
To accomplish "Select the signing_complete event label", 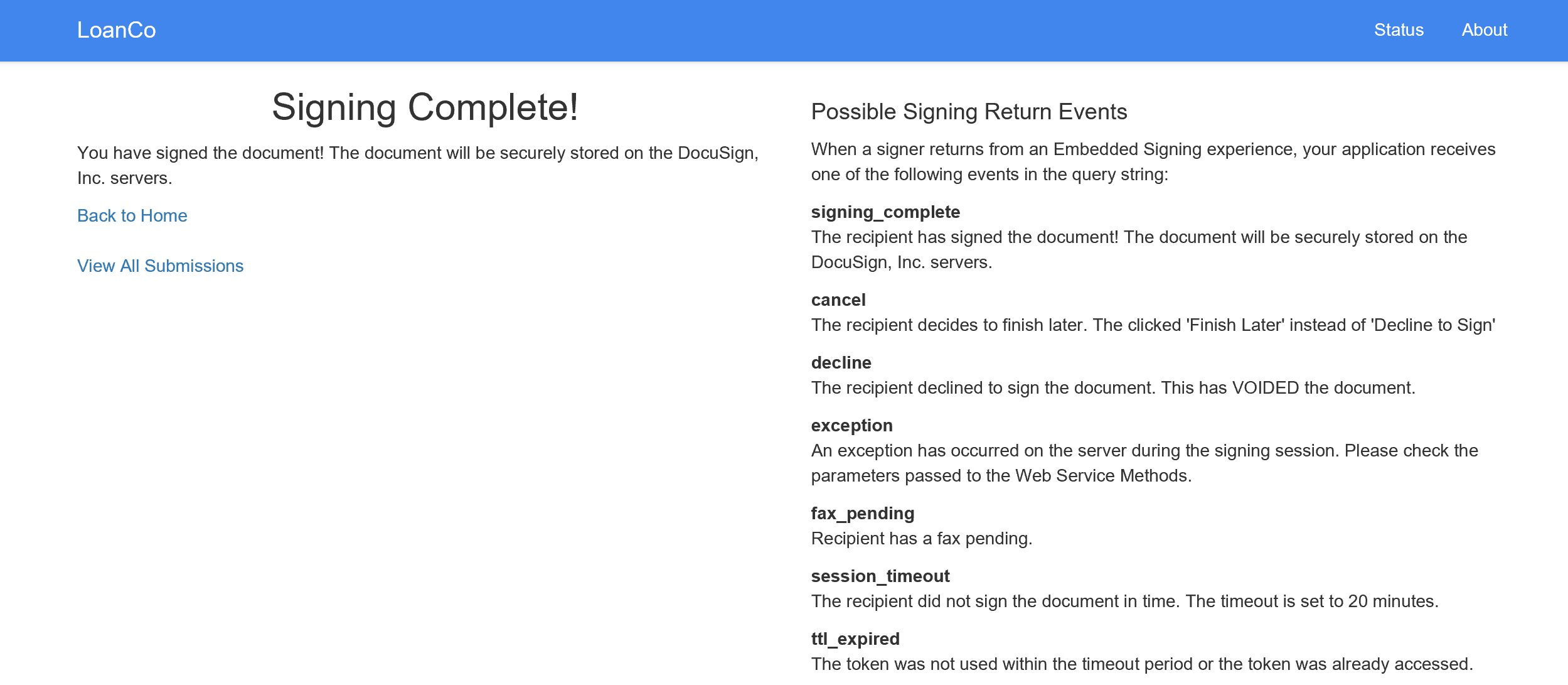I will tap(885, 212).
